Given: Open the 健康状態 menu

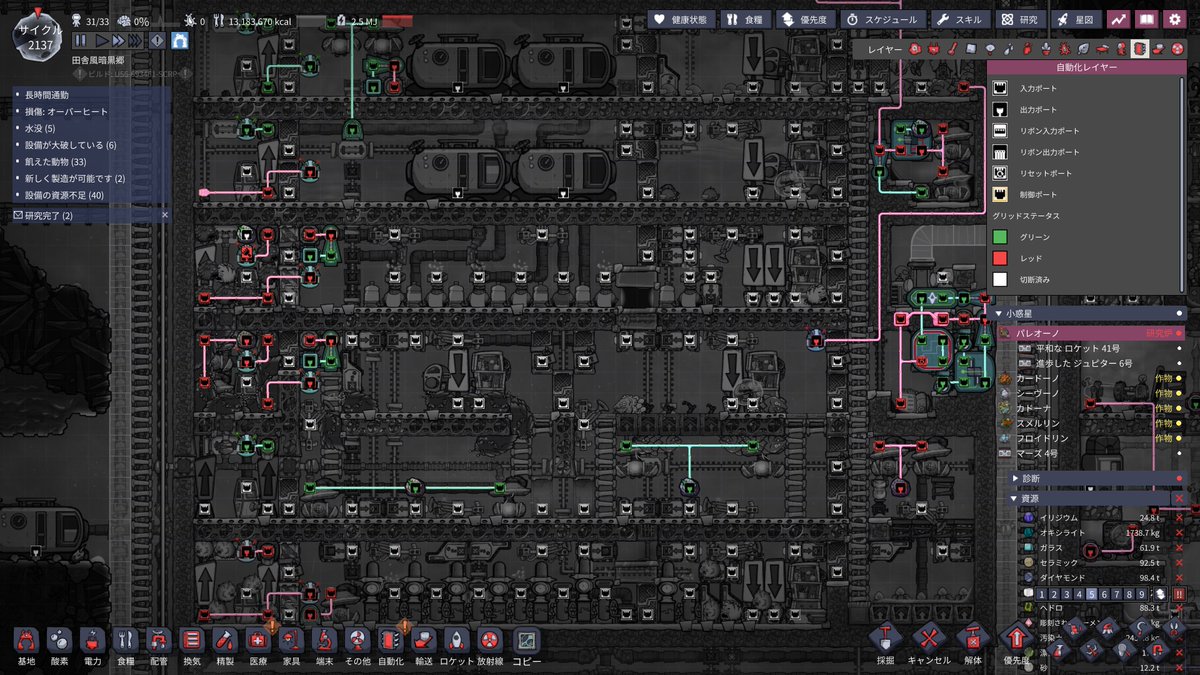Looking at the screenshot, I should (x=680, y=19).
